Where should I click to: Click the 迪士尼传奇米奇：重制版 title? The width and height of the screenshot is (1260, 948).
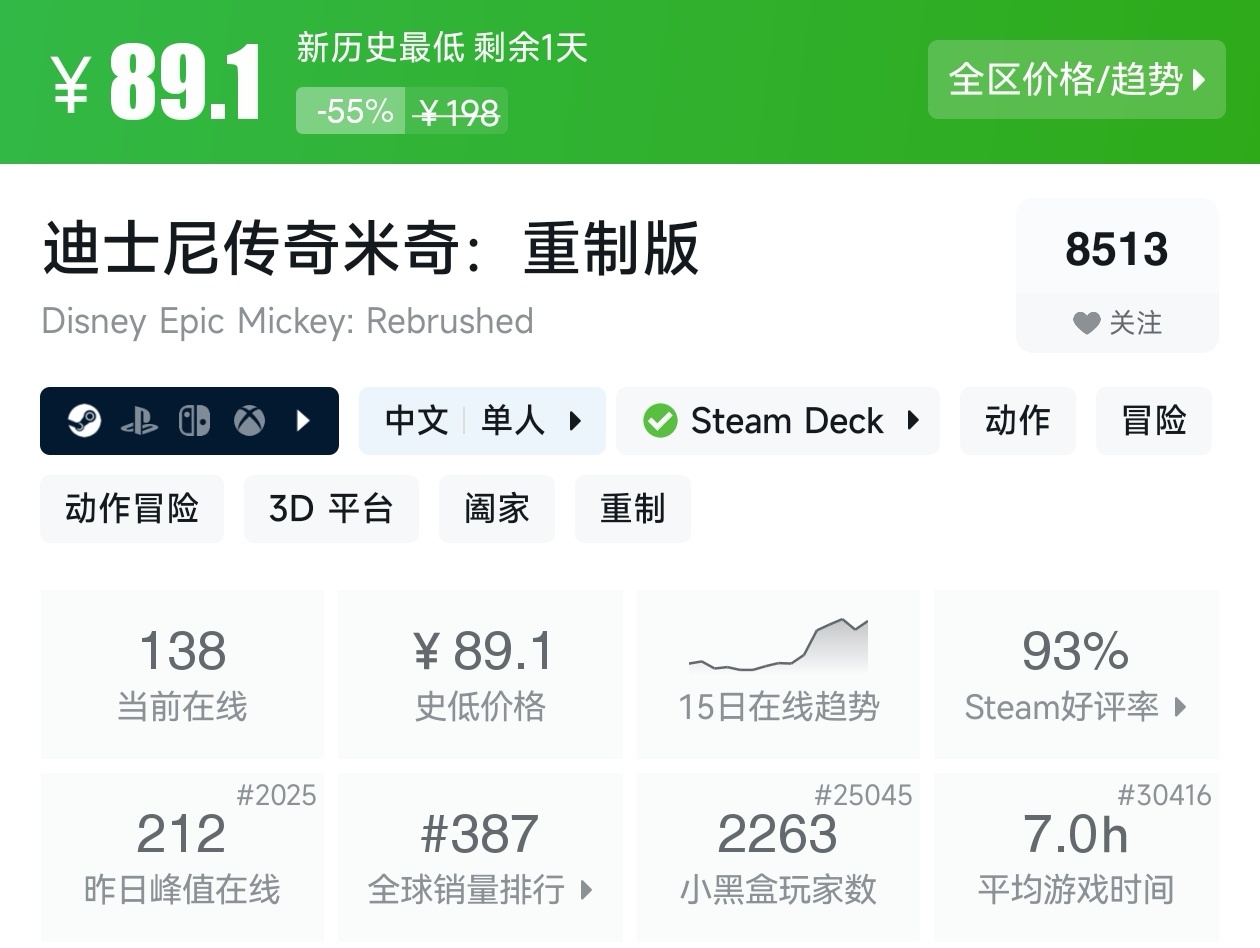pos(370,248)
